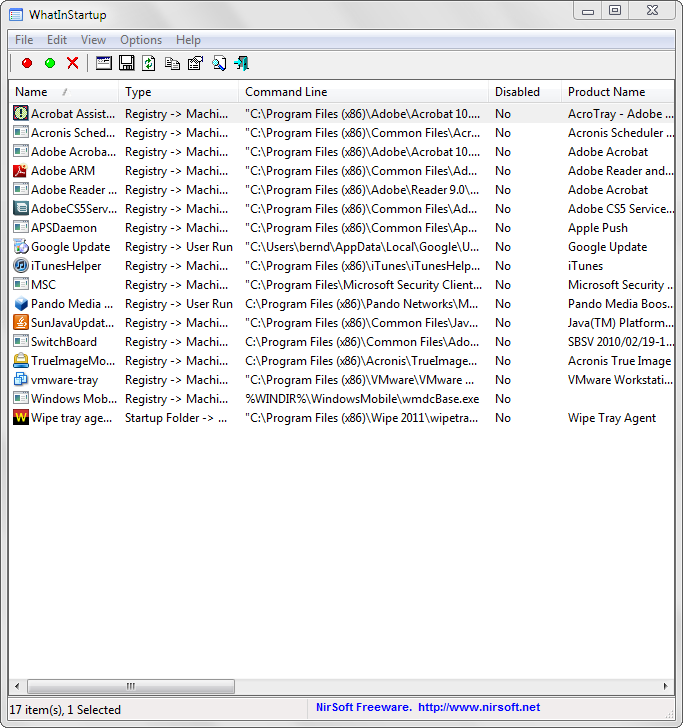Click the Refresh toolbar icon
The width and height of the screenshot is (683, 728).
(149, 63)
